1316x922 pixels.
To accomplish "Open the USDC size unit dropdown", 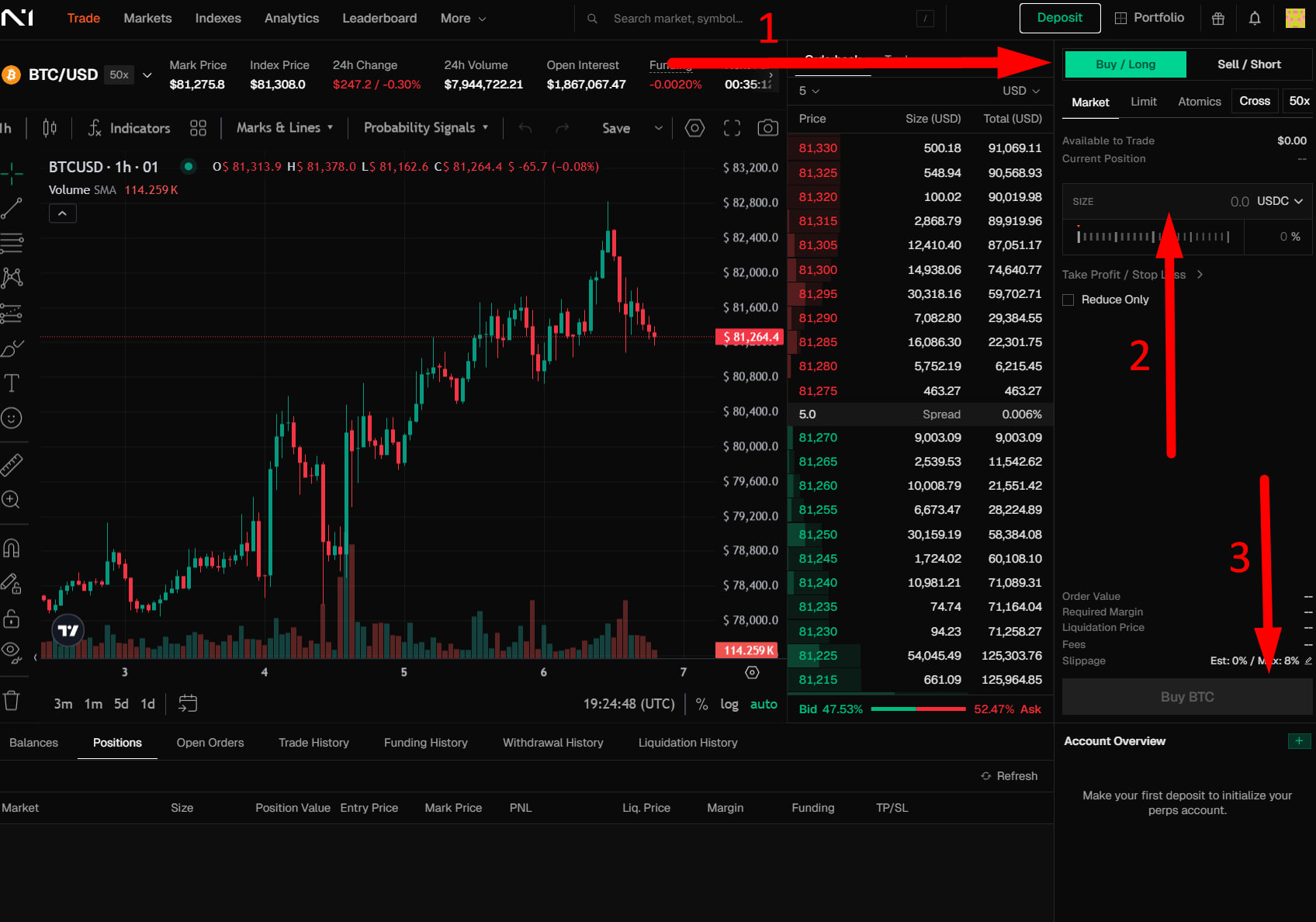I will pyautogui.click(x=1280, y=201).
